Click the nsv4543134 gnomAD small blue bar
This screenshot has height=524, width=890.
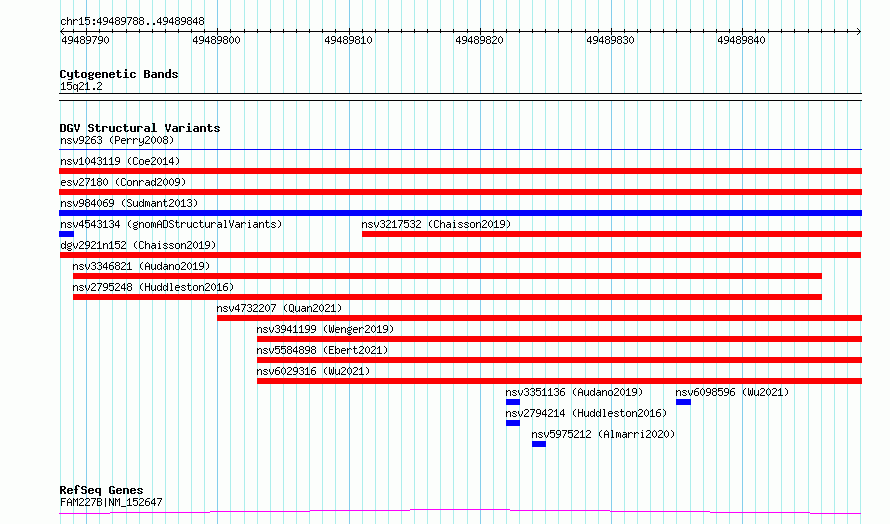[x=66, y=234]
